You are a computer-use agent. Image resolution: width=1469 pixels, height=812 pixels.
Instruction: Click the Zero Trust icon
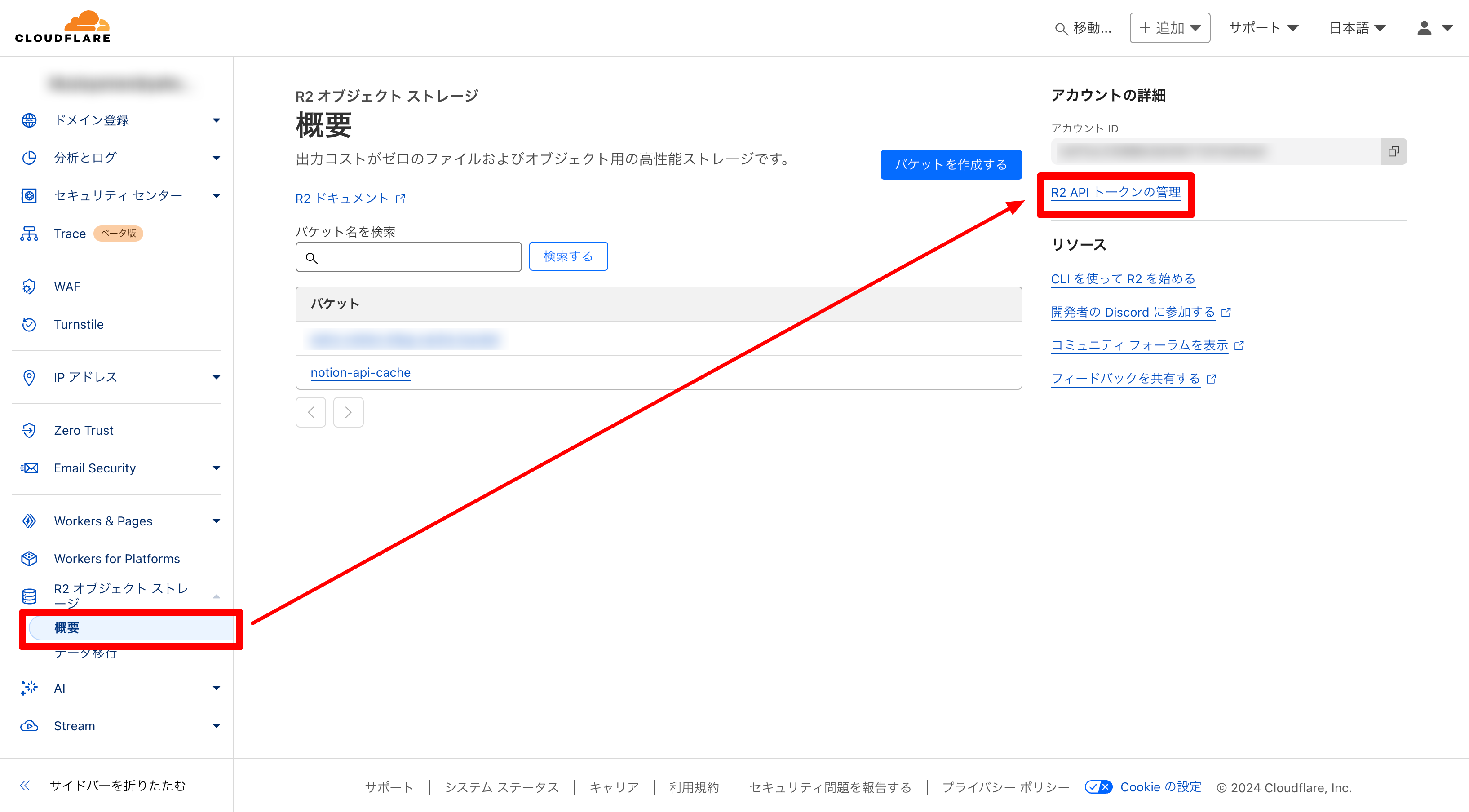tap(29, 431)
